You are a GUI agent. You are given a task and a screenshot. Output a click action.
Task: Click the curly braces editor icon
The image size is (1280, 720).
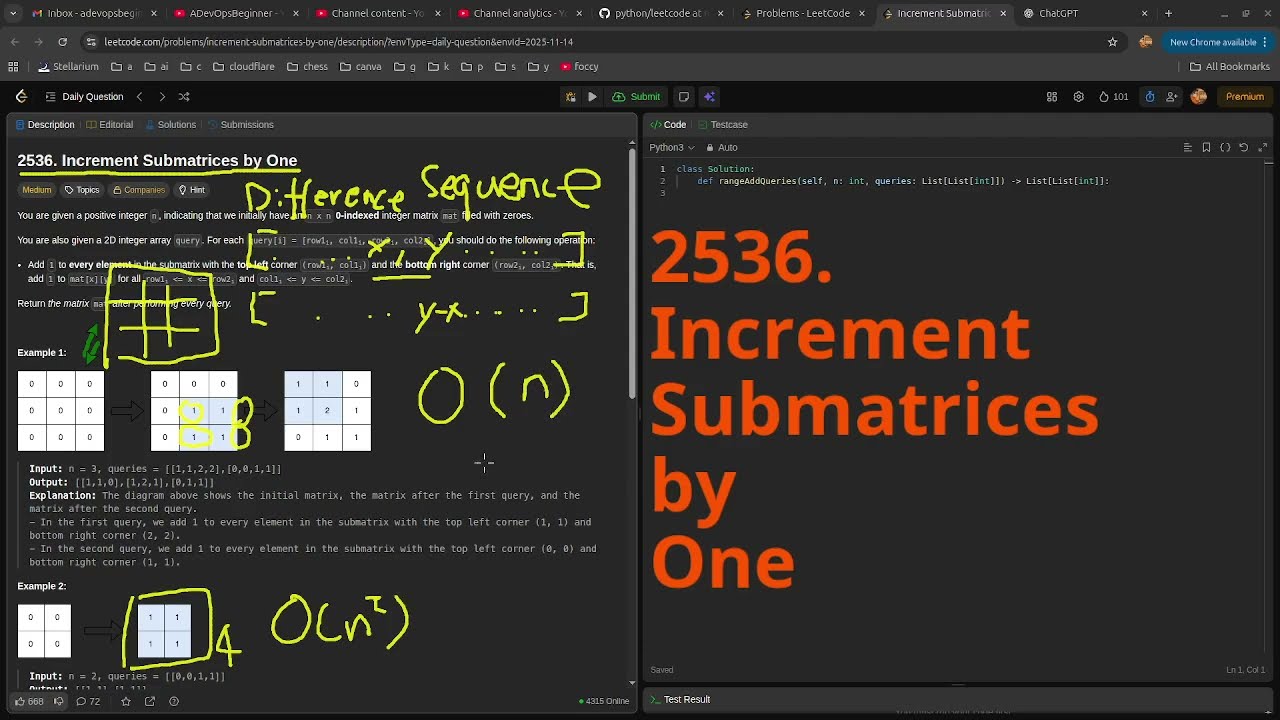point(1225,148)
